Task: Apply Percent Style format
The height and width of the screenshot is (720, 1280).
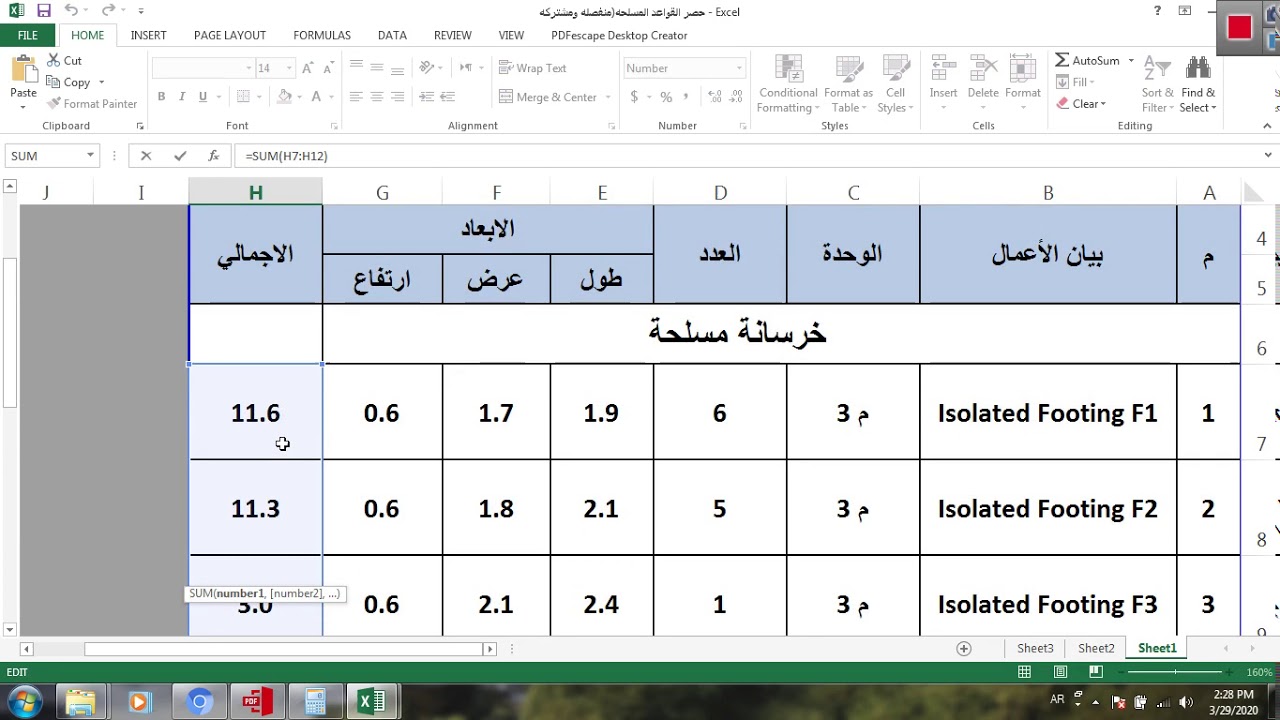Action: (x=666, y=97)
